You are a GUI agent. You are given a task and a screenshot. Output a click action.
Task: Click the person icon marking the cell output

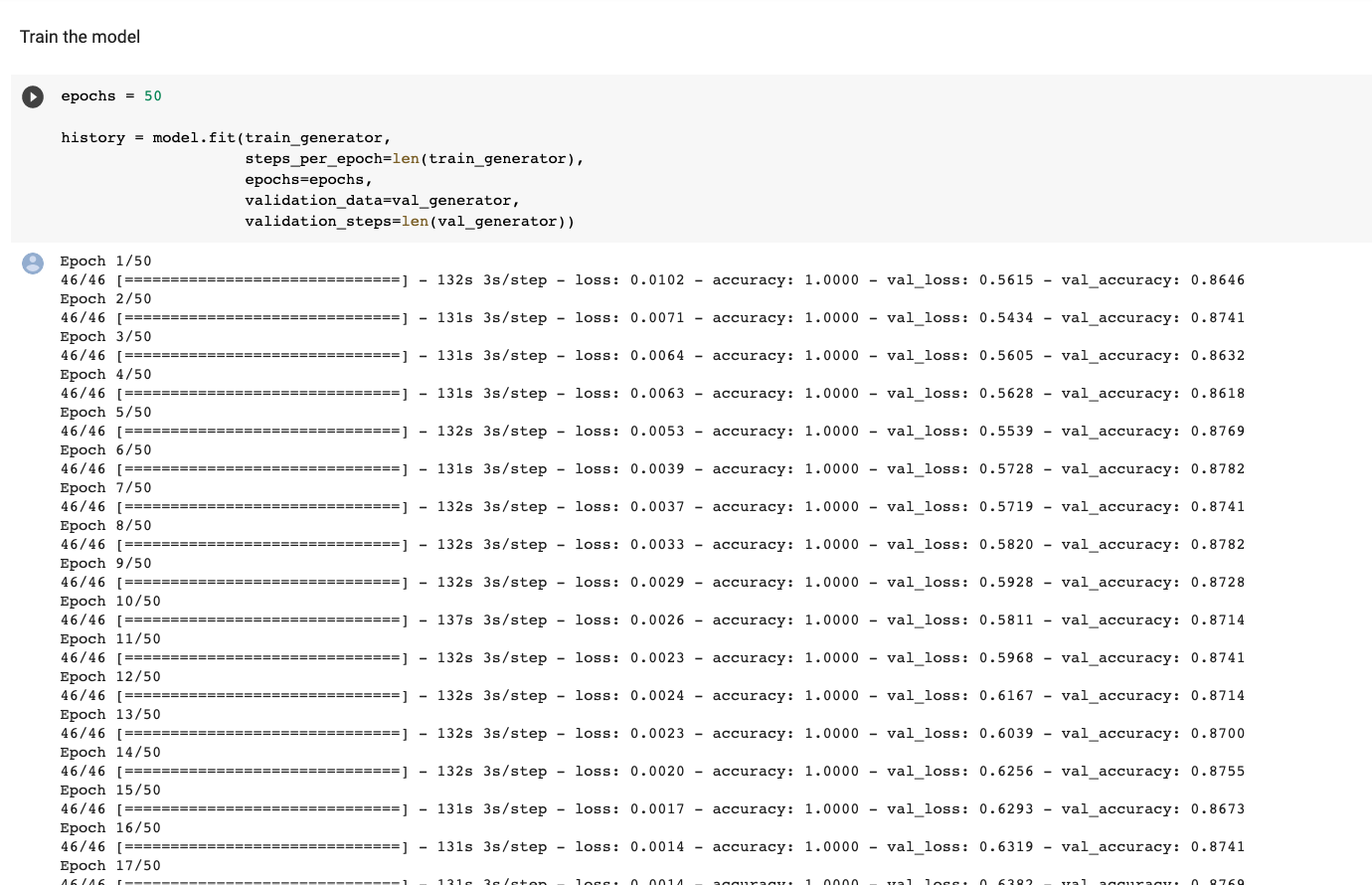33,264
